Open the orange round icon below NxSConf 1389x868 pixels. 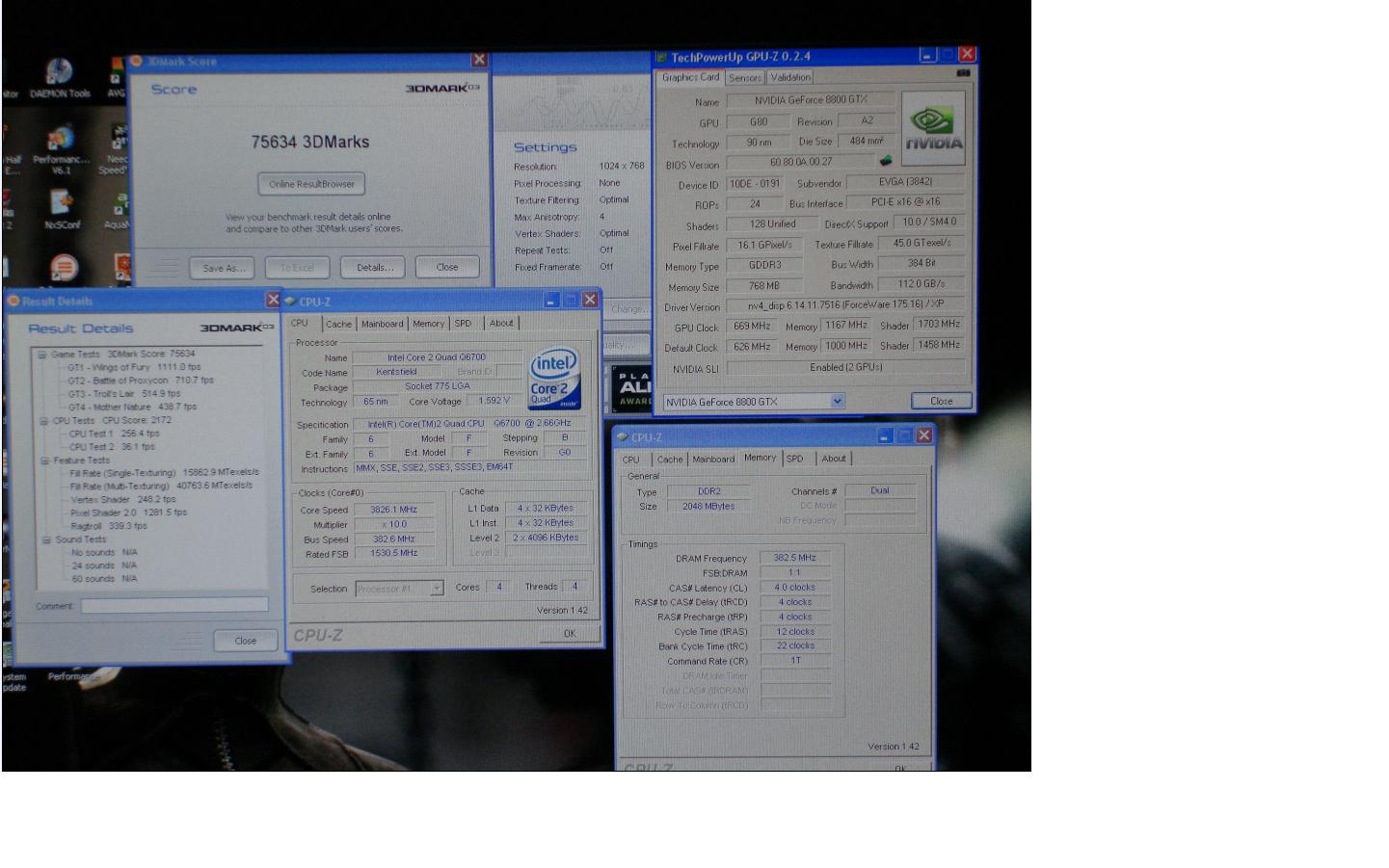(x=64, y=267)
